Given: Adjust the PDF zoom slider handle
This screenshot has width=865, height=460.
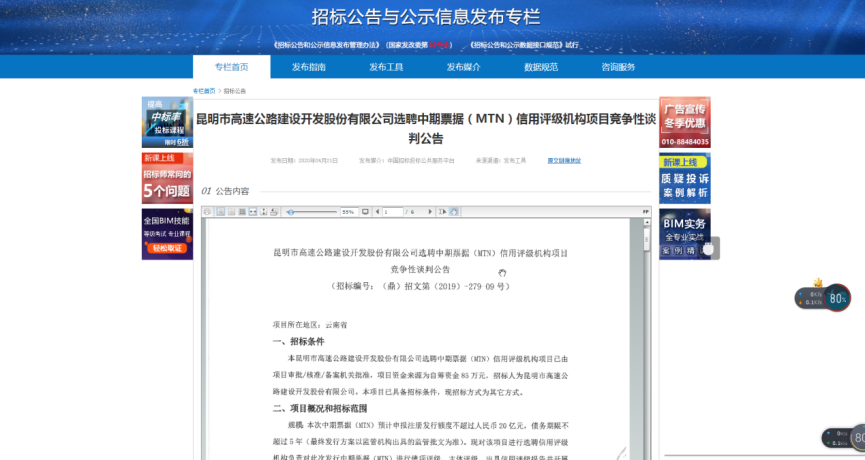Looking at the screenshot, I should coord(291,212).
